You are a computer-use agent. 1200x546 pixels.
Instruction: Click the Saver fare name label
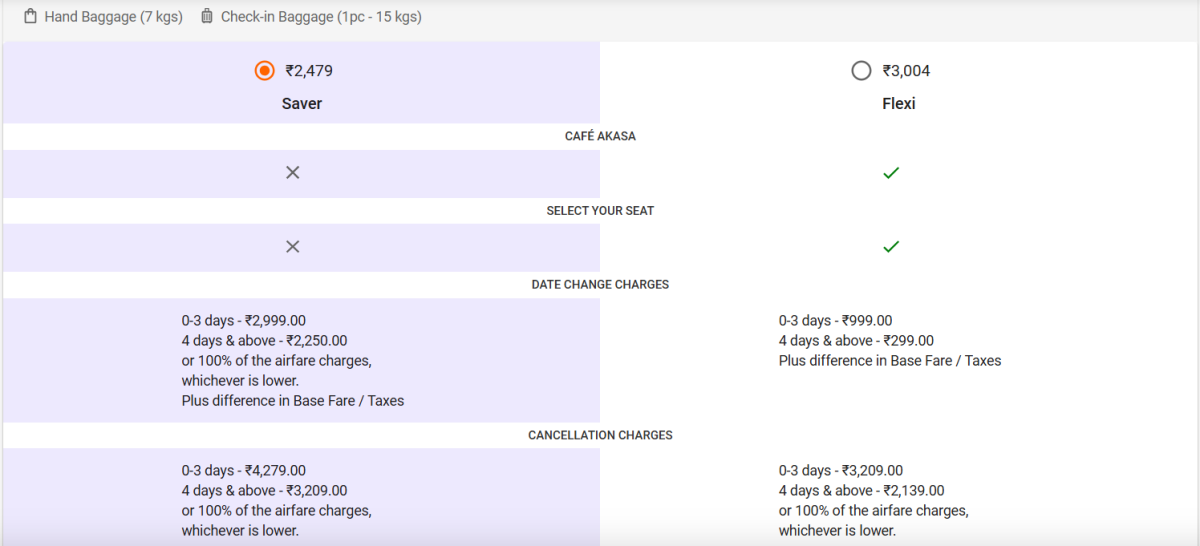coord(302,104)
